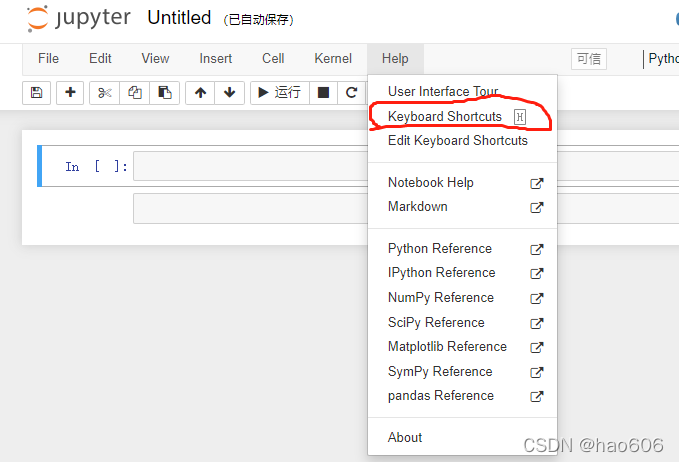Insert a cell below with the plus icon
Viewport: 679px width, 462px height.
(x=70, y=93)
